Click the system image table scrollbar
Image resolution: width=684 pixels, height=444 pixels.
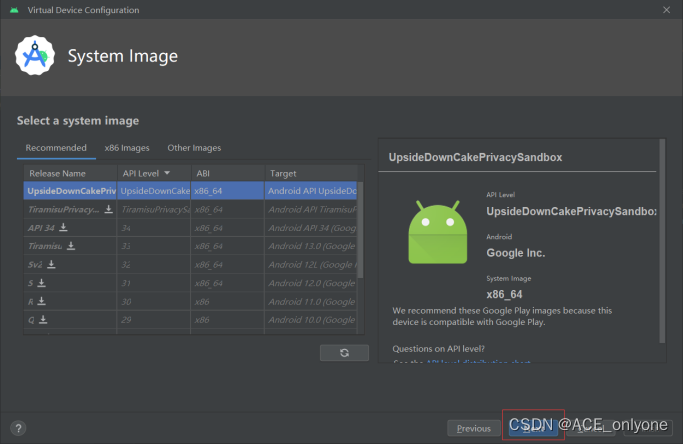(360, 230)
